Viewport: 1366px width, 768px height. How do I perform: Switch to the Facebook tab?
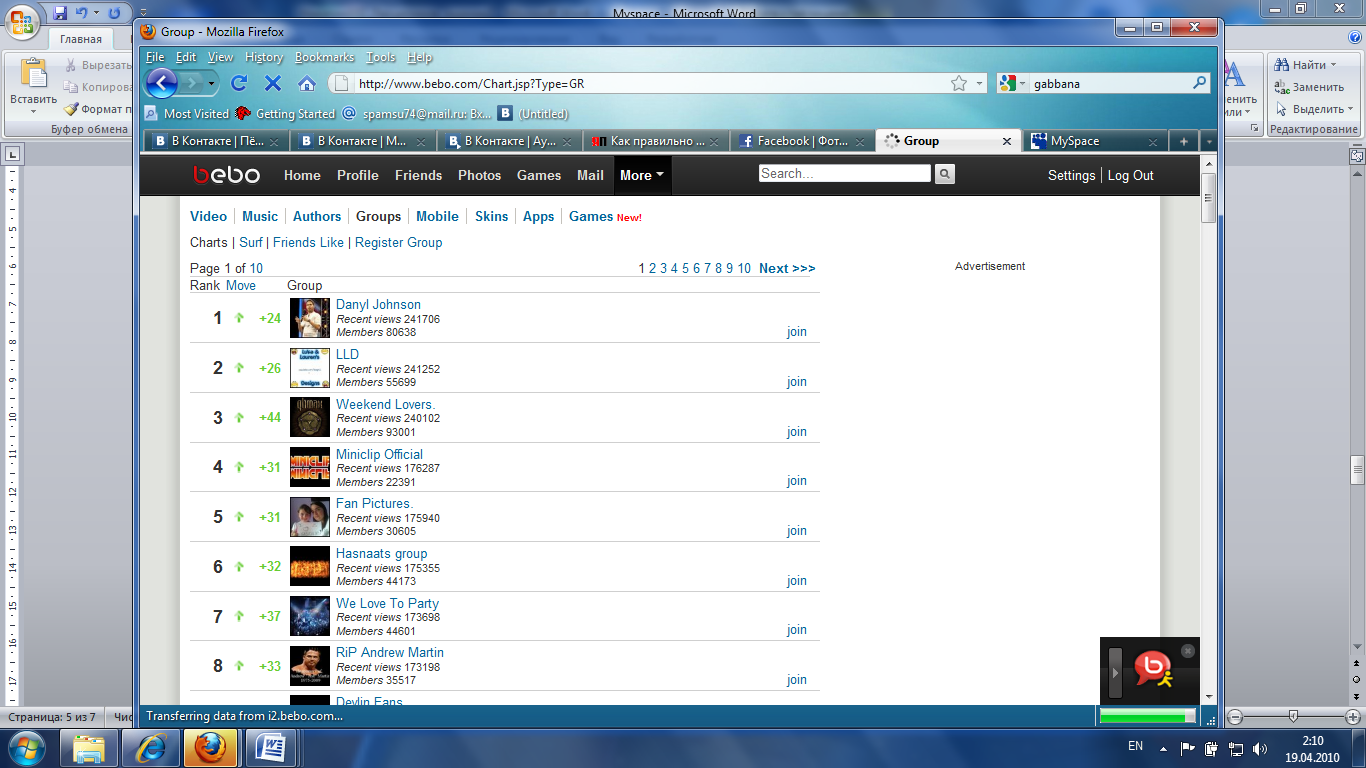[802, 141]
